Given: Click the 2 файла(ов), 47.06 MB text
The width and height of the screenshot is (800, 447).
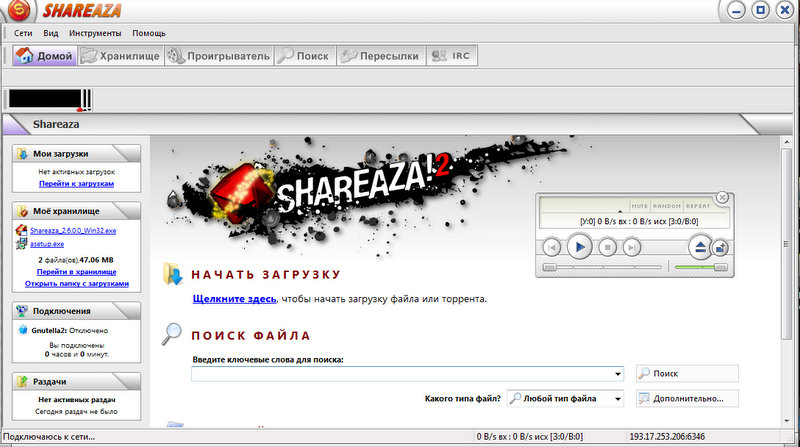Looking at the screenshot, I should [x=76, y=260].
